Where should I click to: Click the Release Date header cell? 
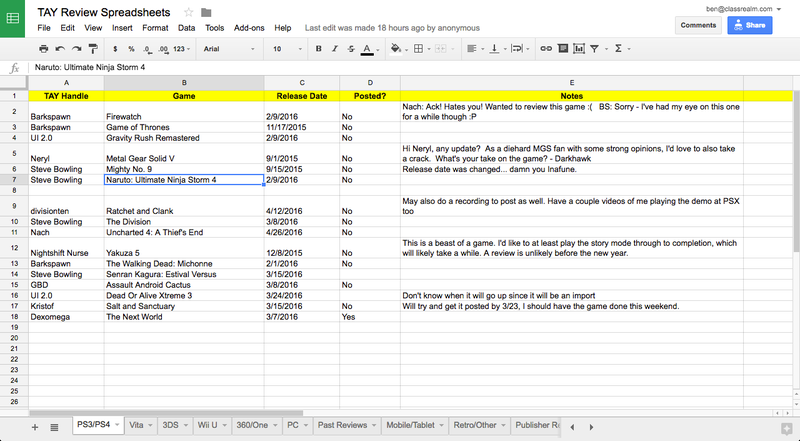(x=302, y=96)
